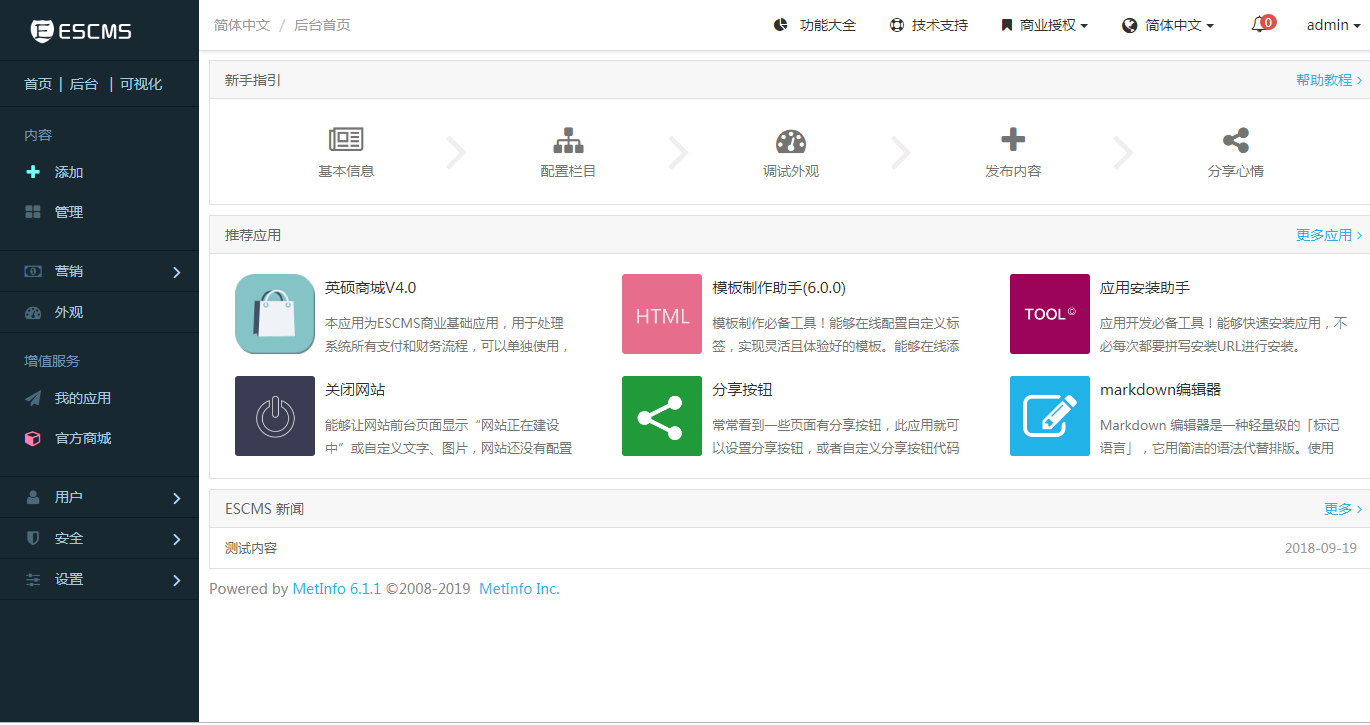
Task: Open the 测试内容 news item
Action: coord(251,548)
